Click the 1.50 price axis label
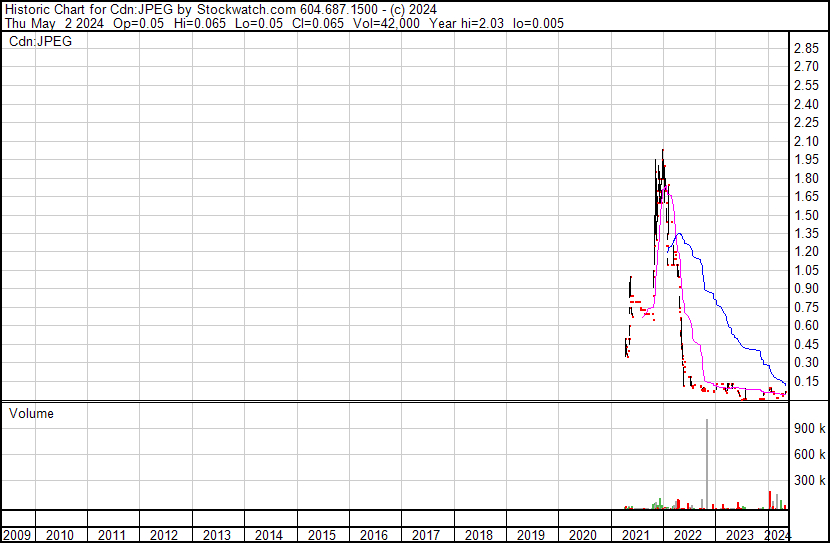Image resolution: width=830 pixels, height=543 pixels. [806, 215]
